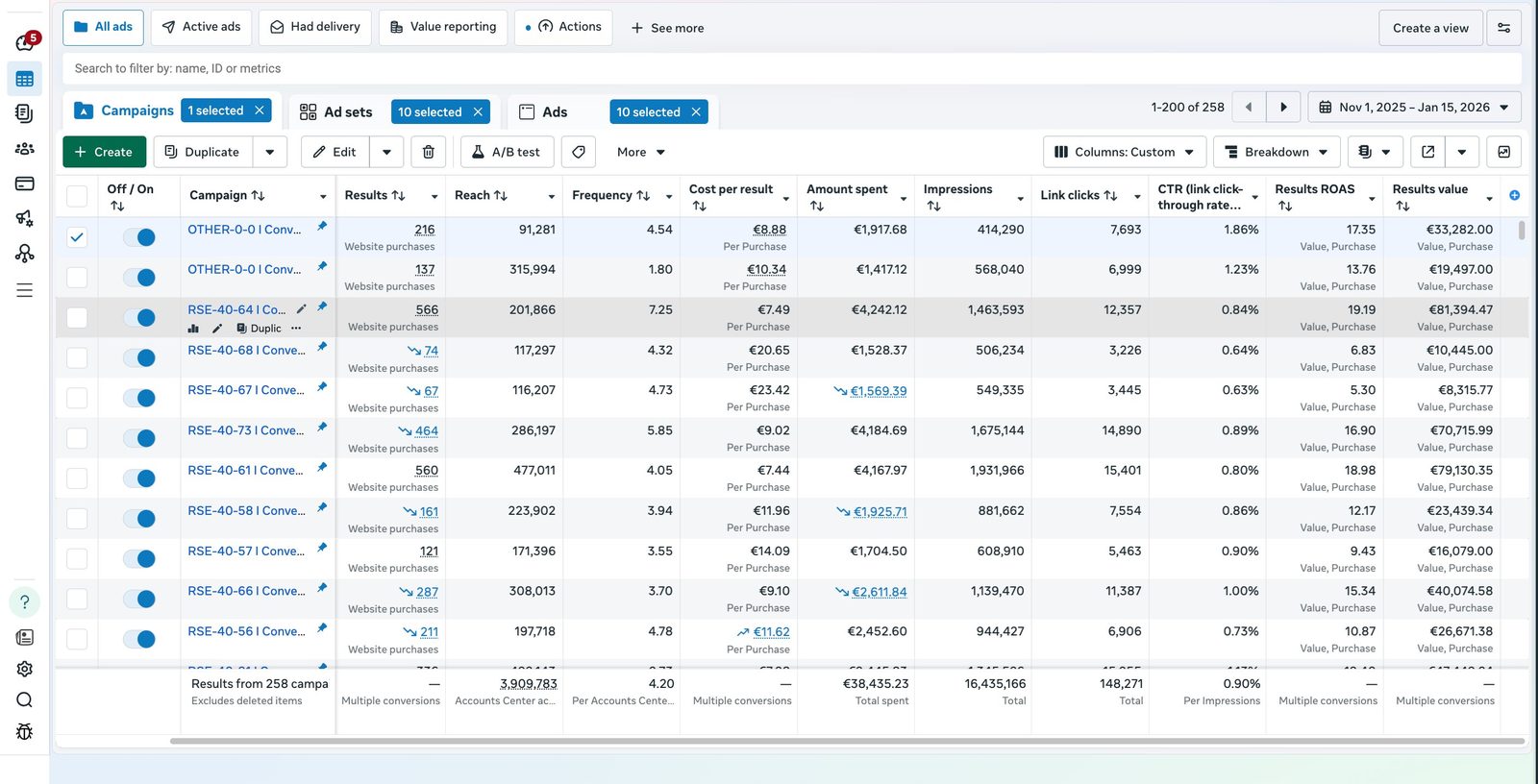Click the tag label icon button

(579, 152)
